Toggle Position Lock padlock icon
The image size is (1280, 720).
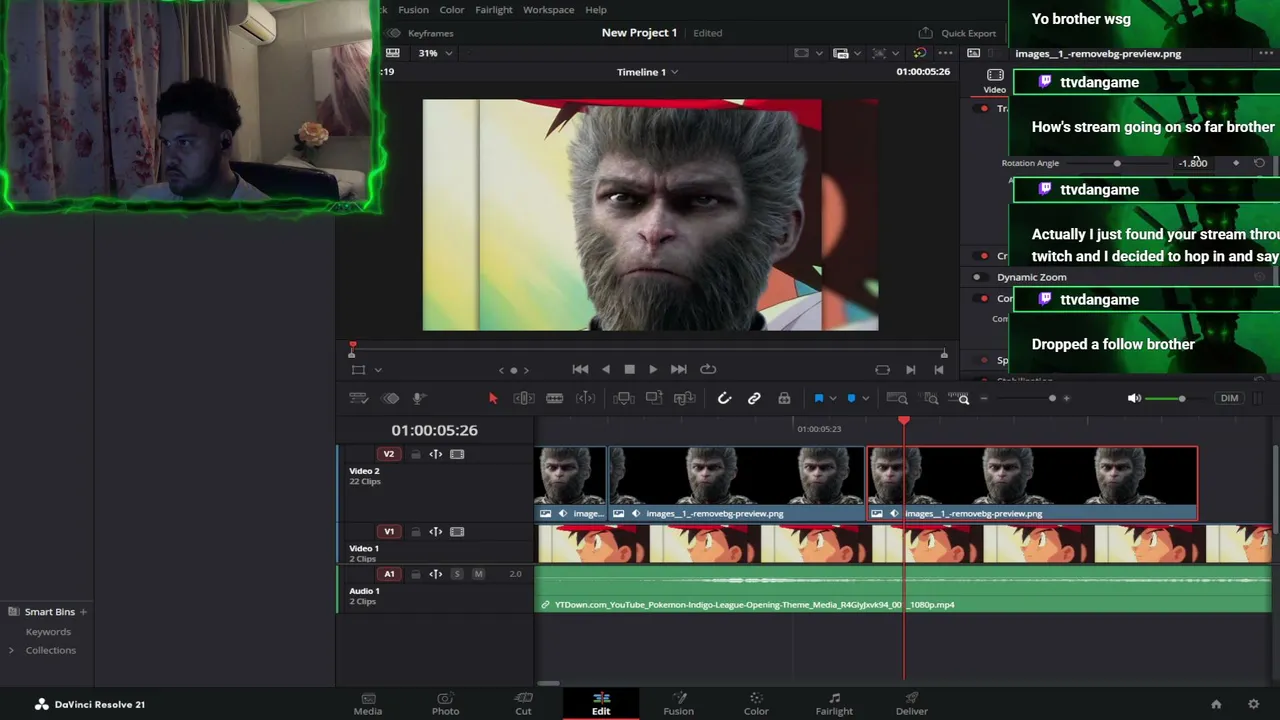click(x=784, y=398)
